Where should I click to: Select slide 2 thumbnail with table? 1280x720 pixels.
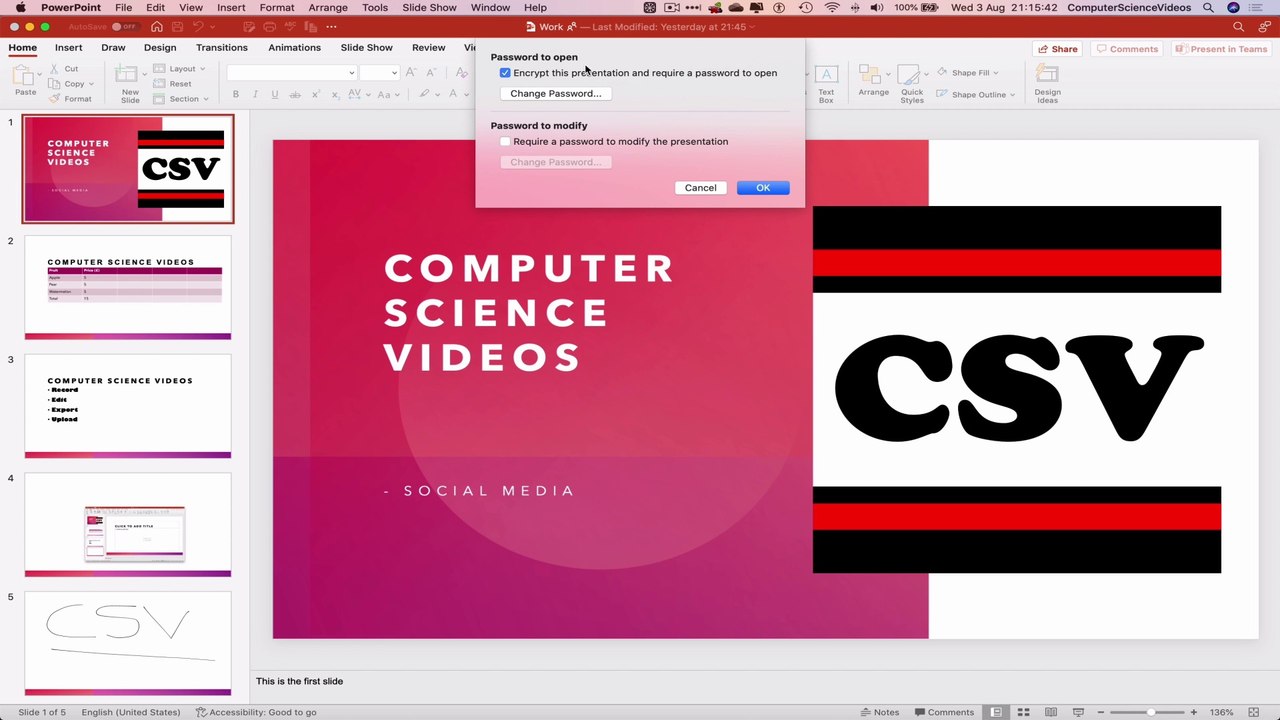[128, 288]
